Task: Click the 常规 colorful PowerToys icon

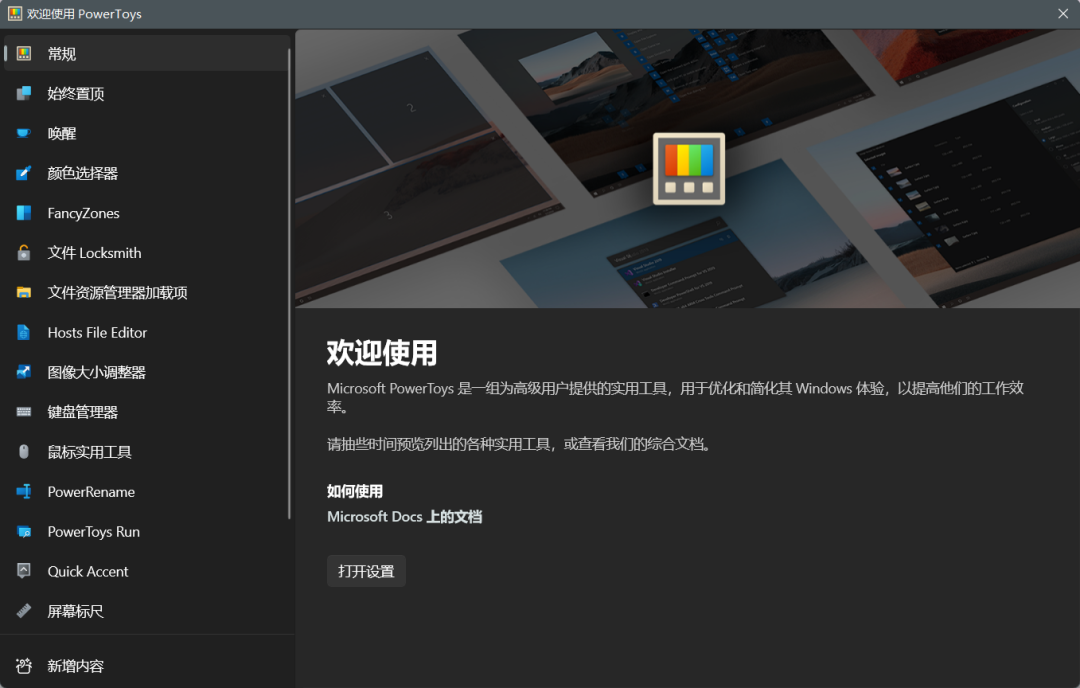Action: (x=23, y=54)
